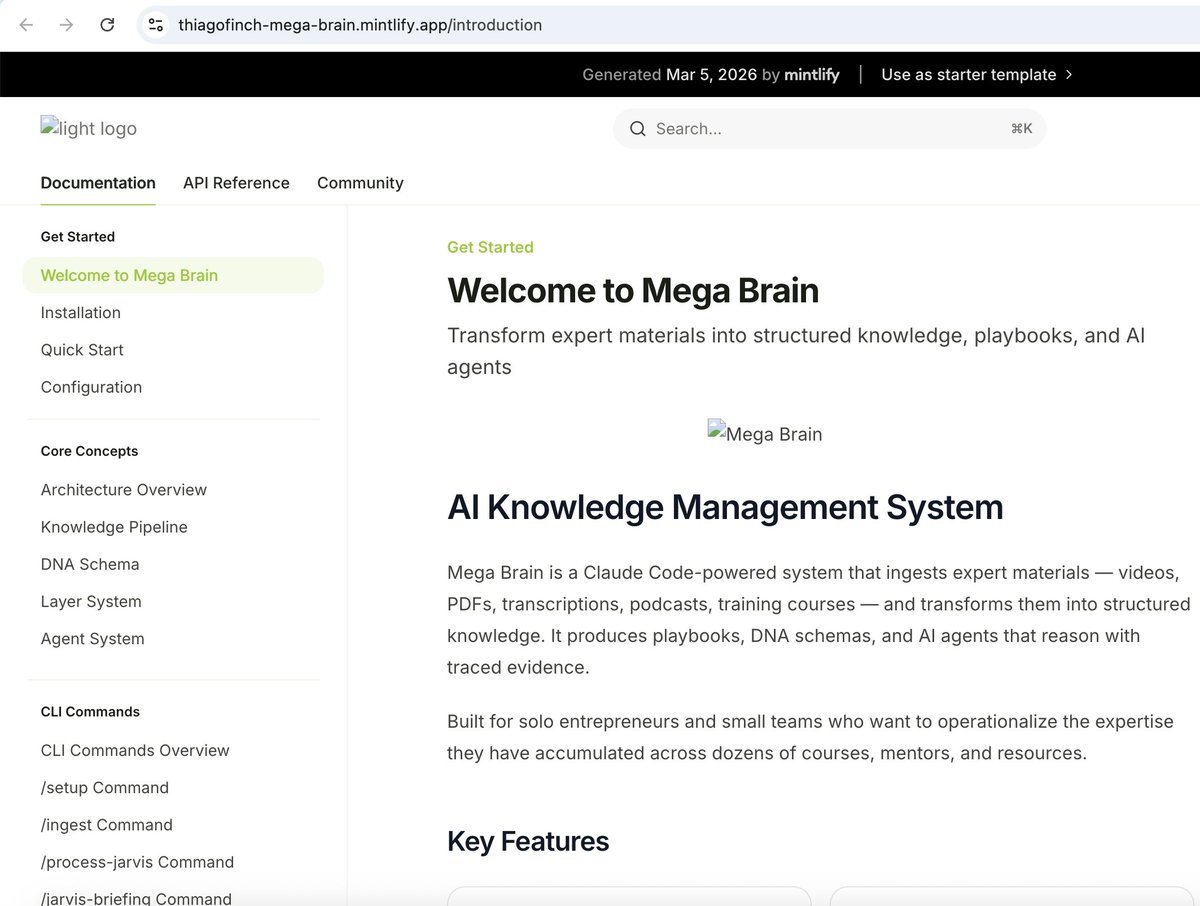
Task: Click the light logo image
Action: [88, 128]
